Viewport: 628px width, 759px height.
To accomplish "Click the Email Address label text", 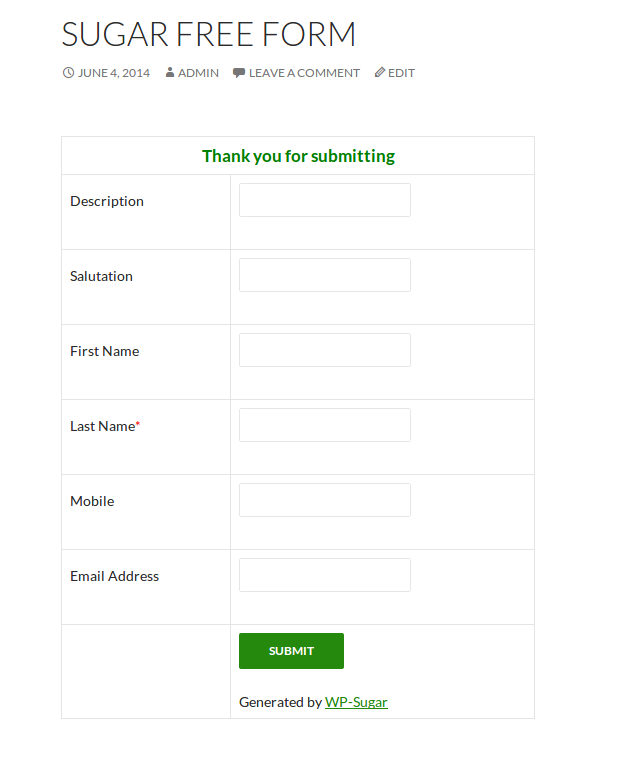I will click(x=114, y=576).
